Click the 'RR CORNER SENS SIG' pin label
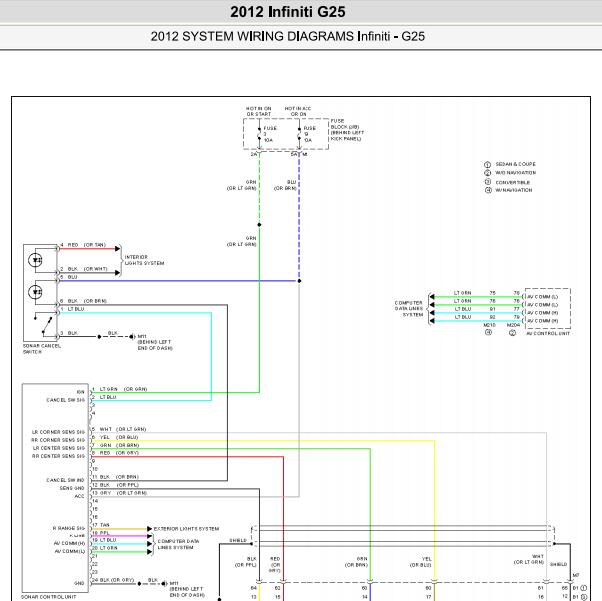The image size is (602, 601). (x=58, y=440)
